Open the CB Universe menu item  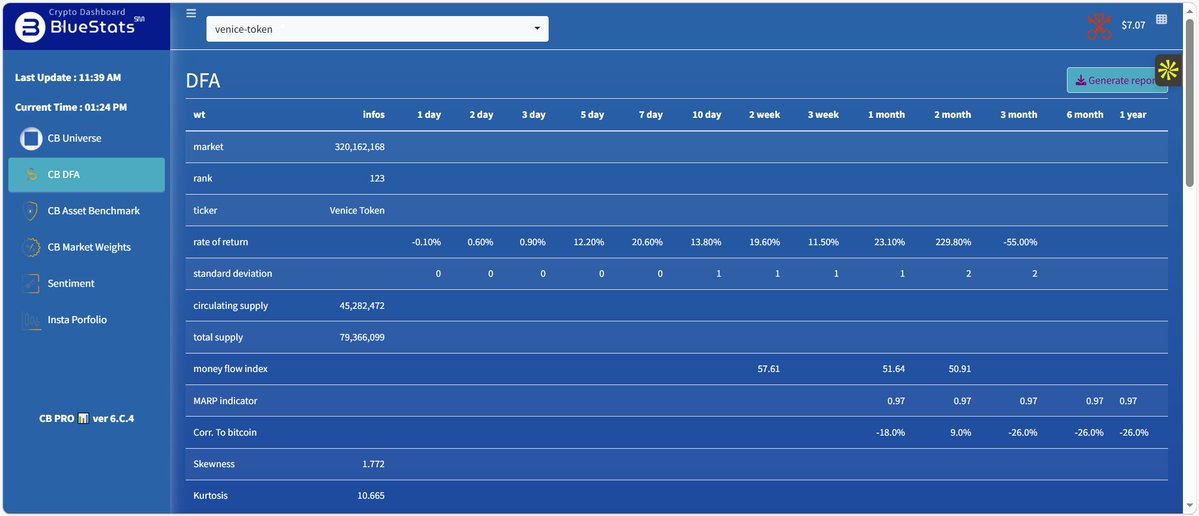click(74, 138)
